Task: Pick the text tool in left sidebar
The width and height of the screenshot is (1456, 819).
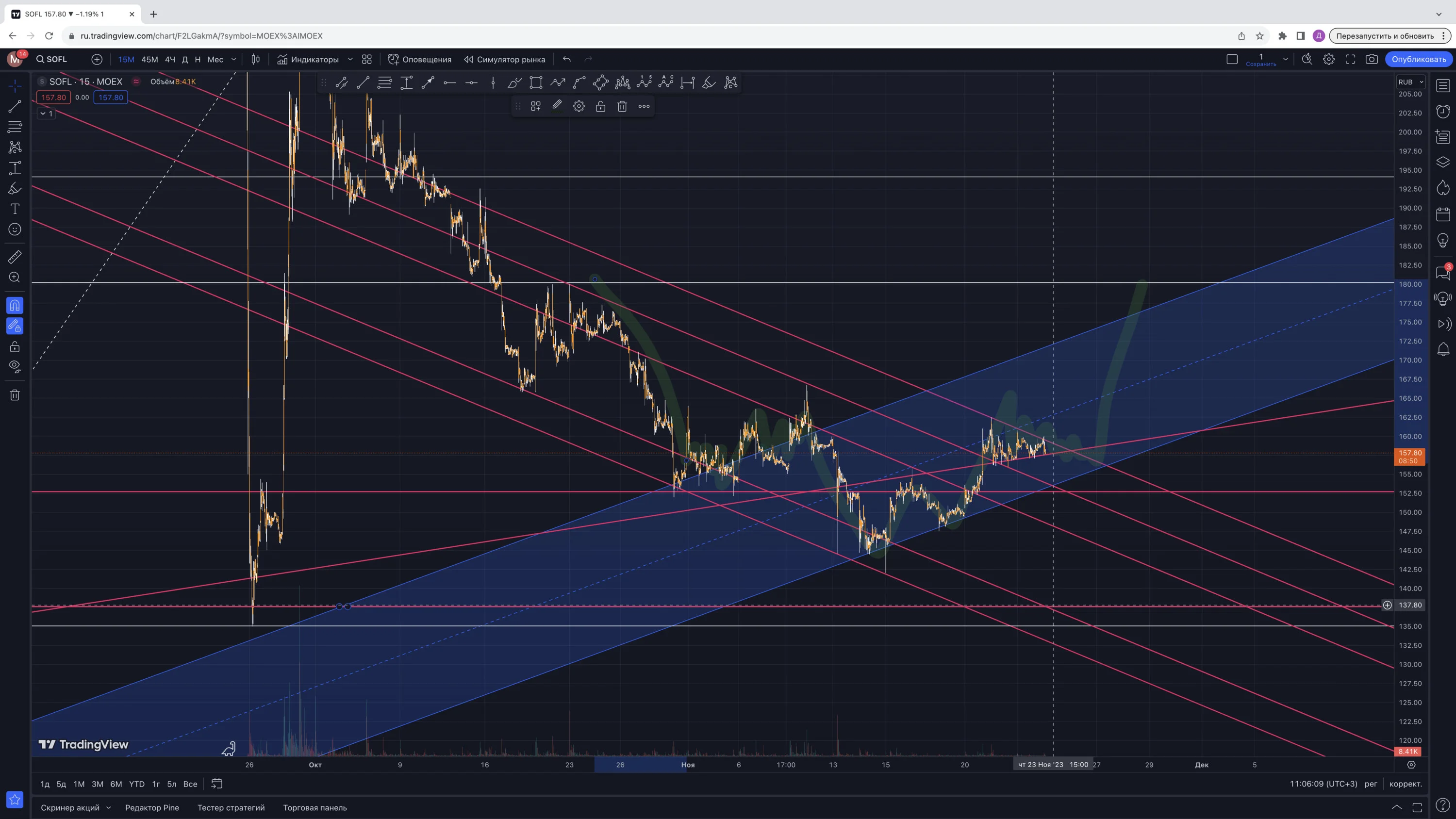Action: [x=15, y=209]
